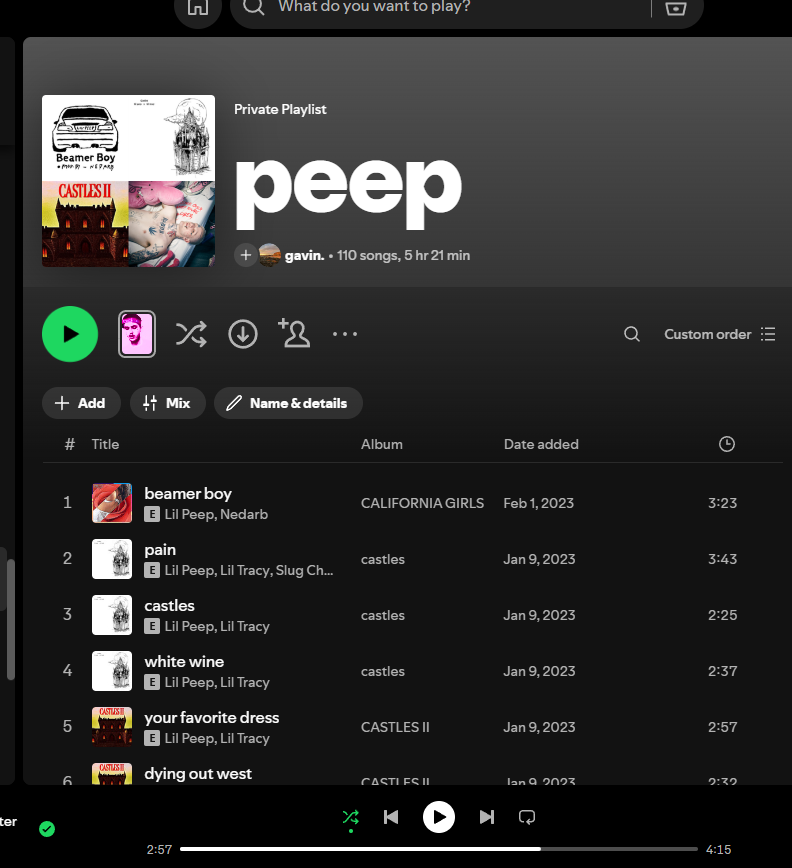Focus the 'What do you want to play?' search field
This screenshot has width=792, height=868.
point(374,7)
